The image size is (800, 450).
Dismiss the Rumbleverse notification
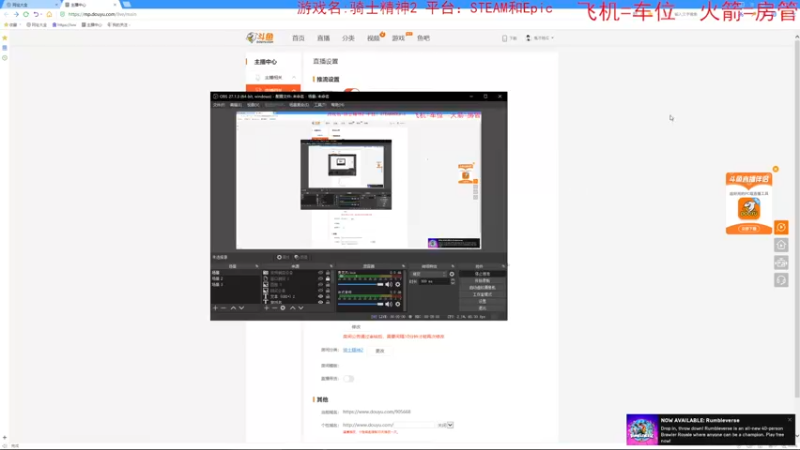click(790, 420)
